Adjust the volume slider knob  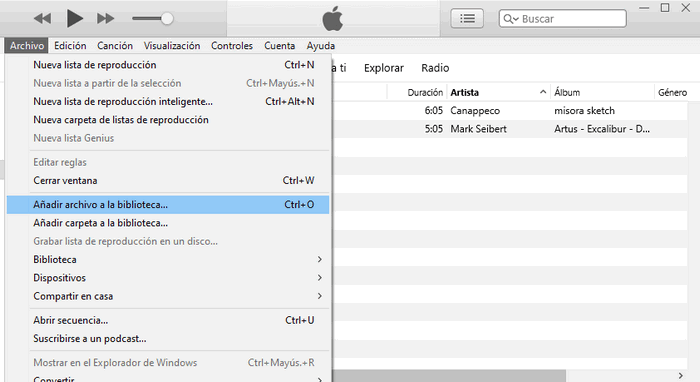(167, 19)
